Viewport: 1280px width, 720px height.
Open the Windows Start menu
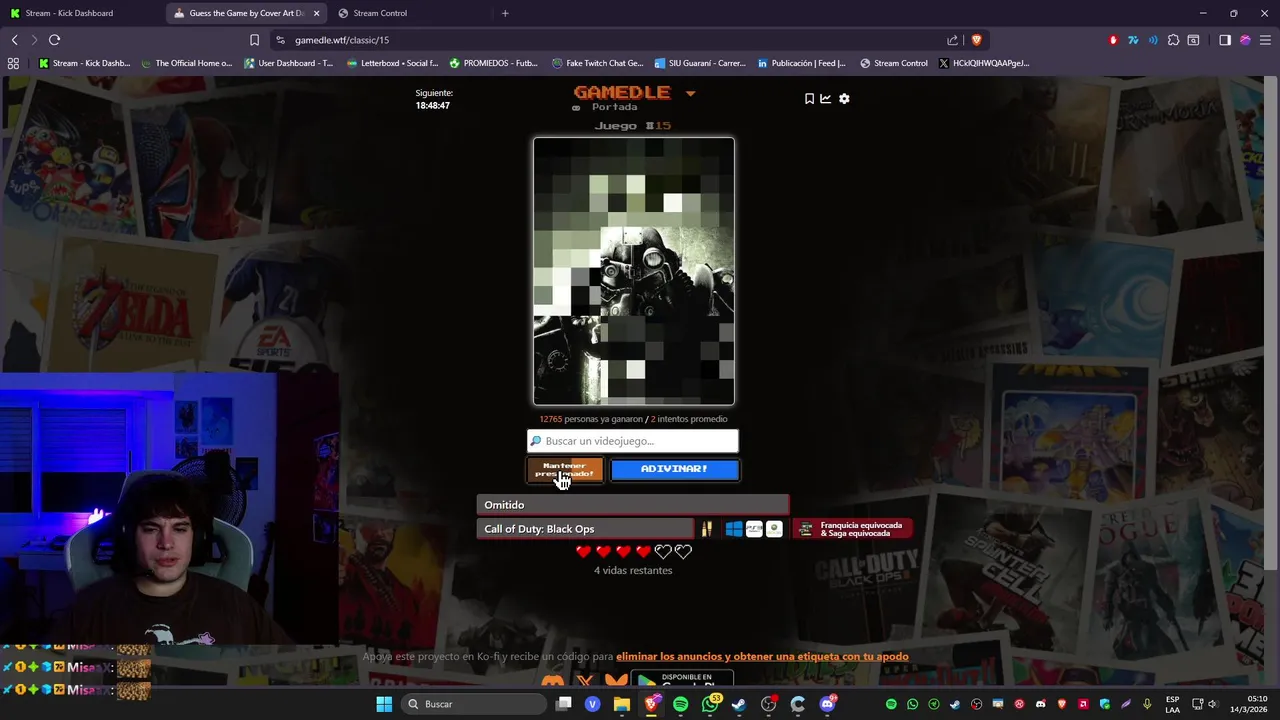click(x=384, y=704)
